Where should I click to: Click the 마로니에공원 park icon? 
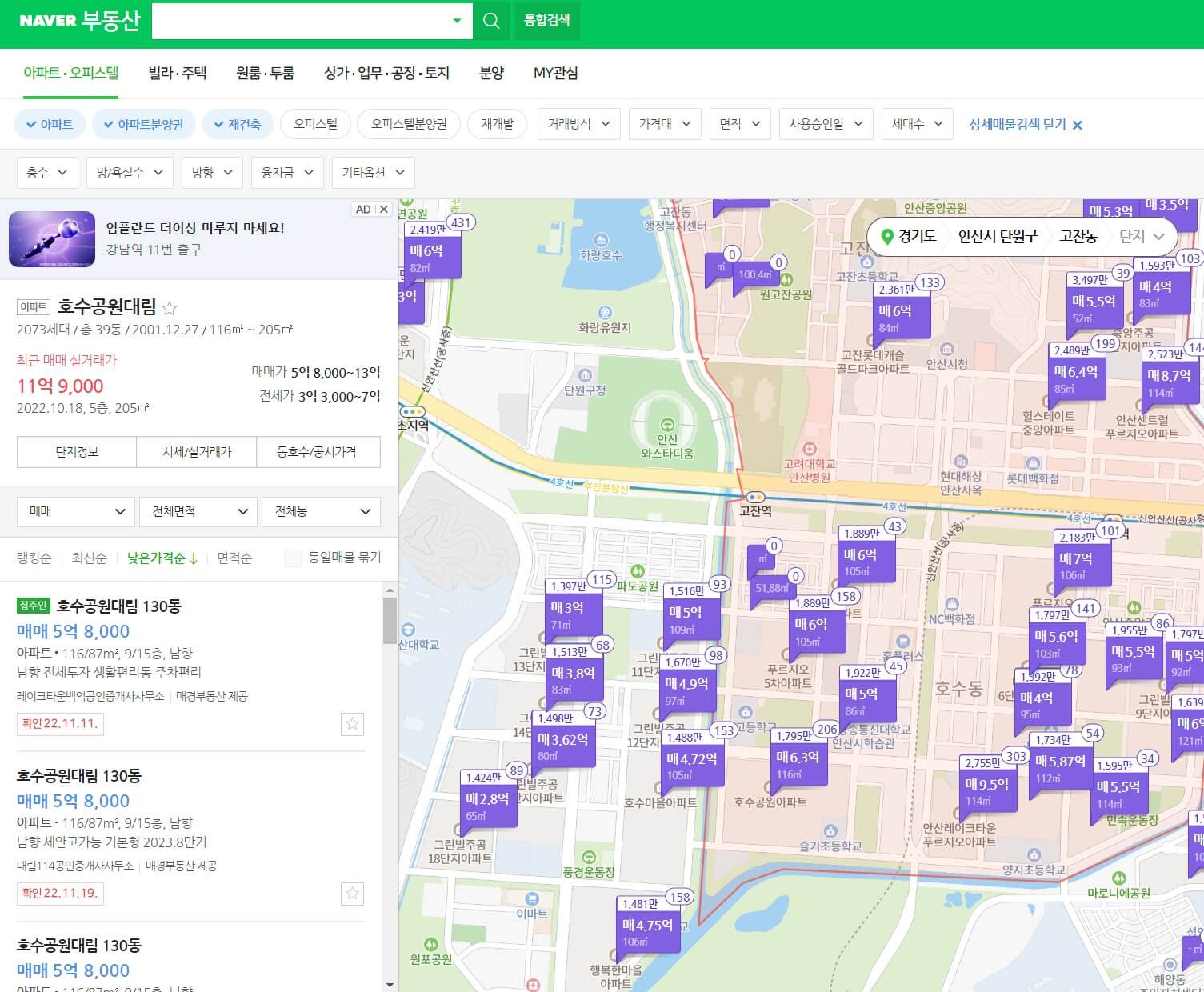pos(1118,878)
